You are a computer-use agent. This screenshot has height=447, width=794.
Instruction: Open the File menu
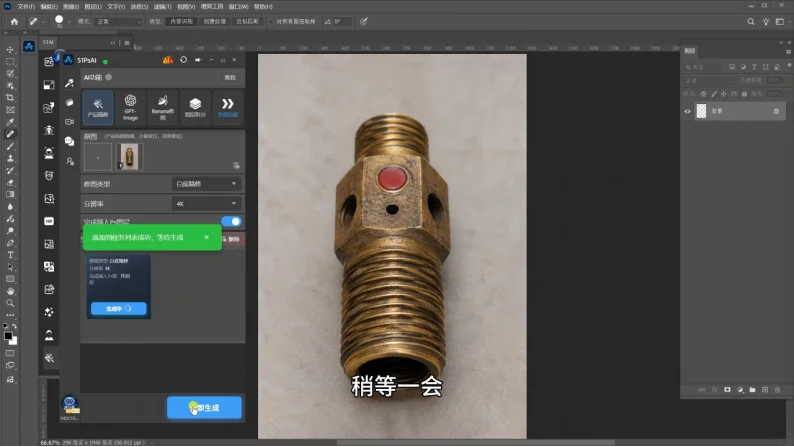pos(26,7)
